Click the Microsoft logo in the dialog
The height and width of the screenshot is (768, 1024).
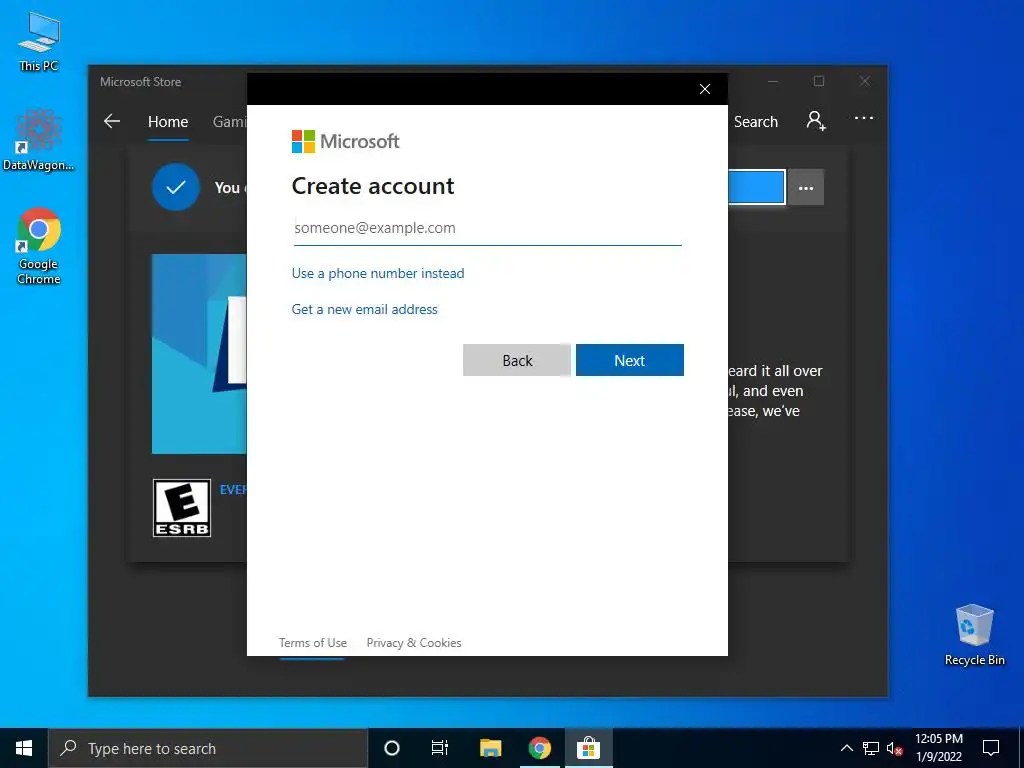click(x=345, y=141)
